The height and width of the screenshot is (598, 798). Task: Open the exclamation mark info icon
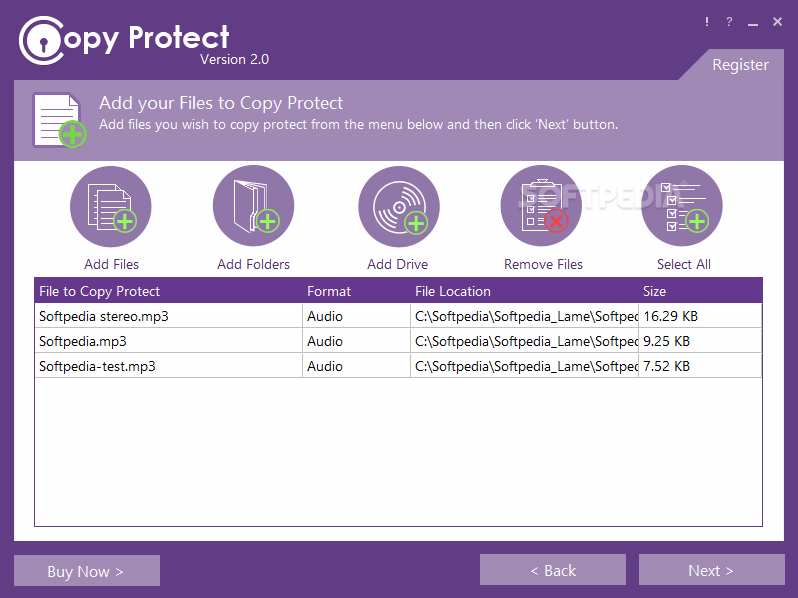point(706,22)
